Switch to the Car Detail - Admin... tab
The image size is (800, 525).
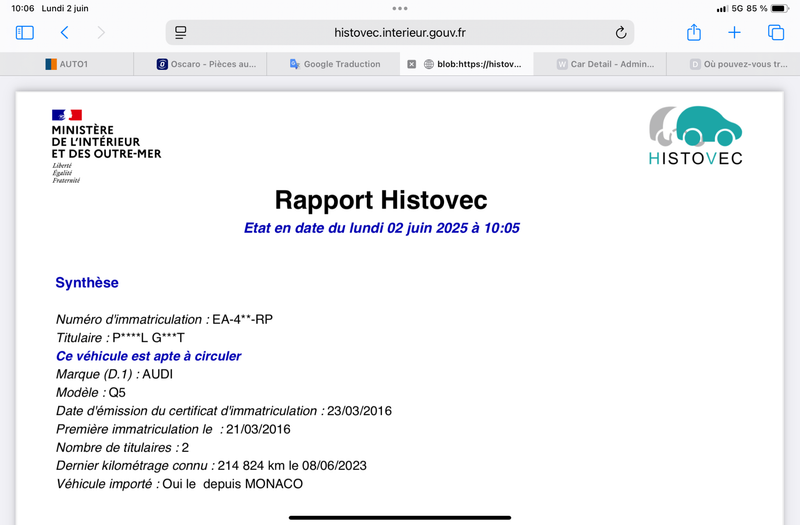pos(600,64)
